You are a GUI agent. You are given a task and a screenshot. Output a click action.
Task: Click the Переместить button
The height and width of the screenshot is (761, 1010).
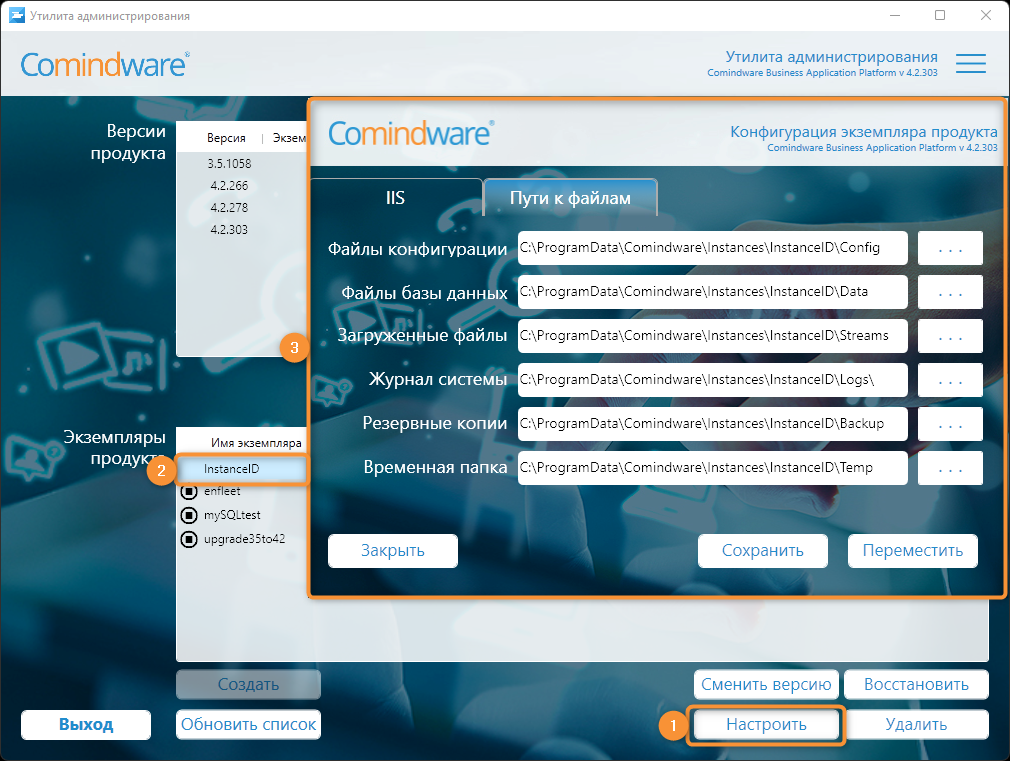point(913,551)
